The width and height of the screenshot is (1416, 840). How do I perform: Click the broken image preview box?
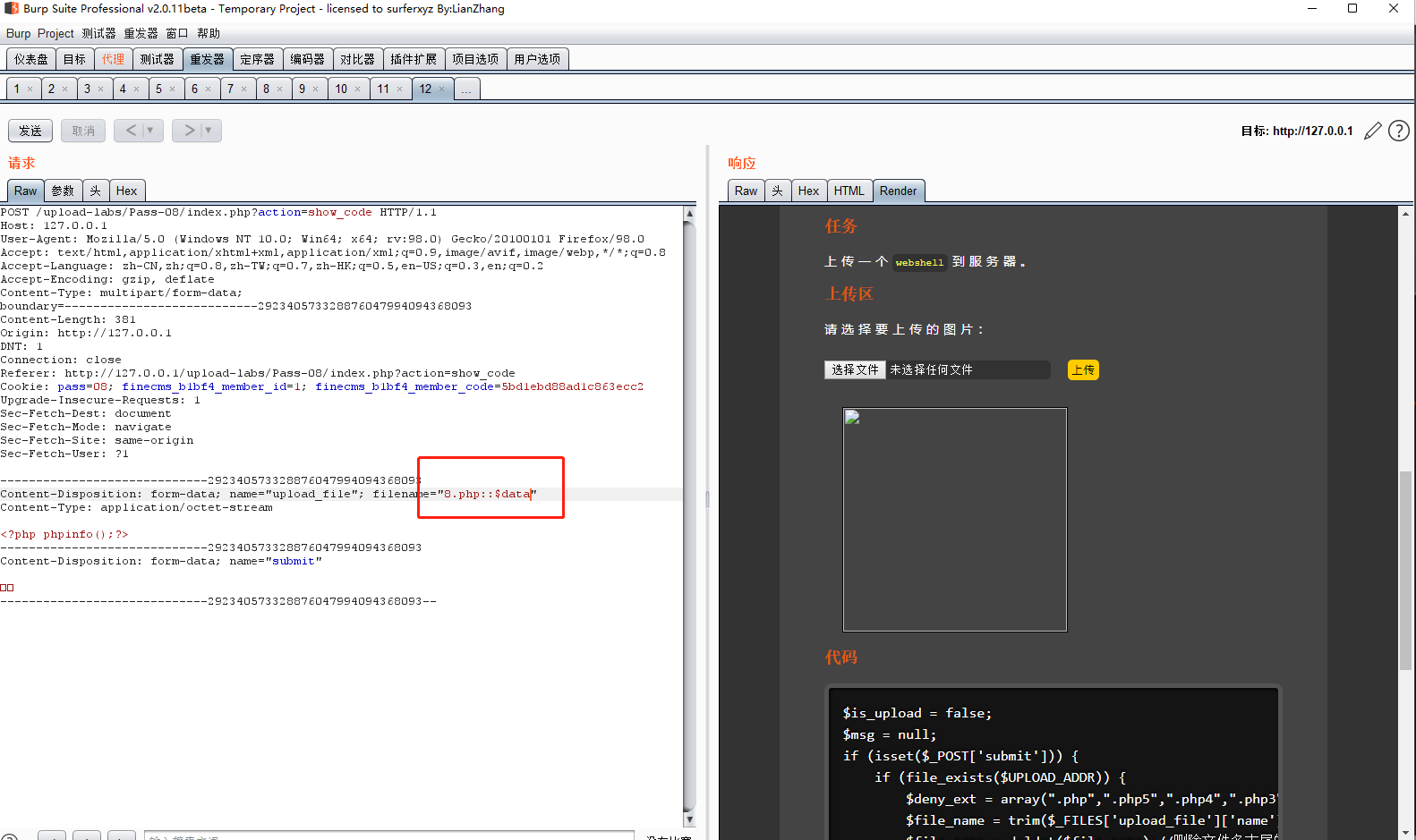pos(955,520)
